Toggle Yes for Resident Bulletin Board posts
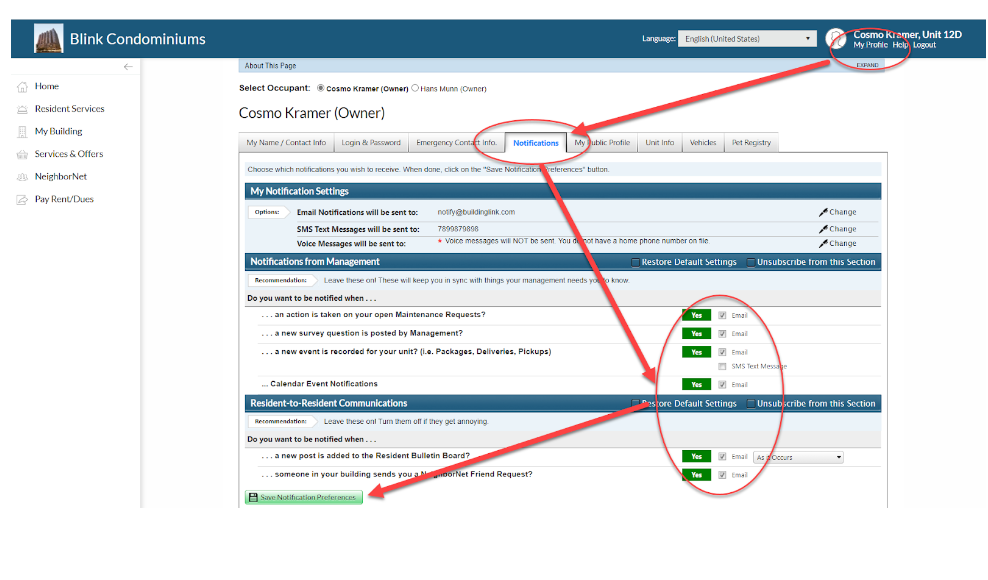Image resolution: width=988 pixels, height=580 pixels. click(696, 456)
